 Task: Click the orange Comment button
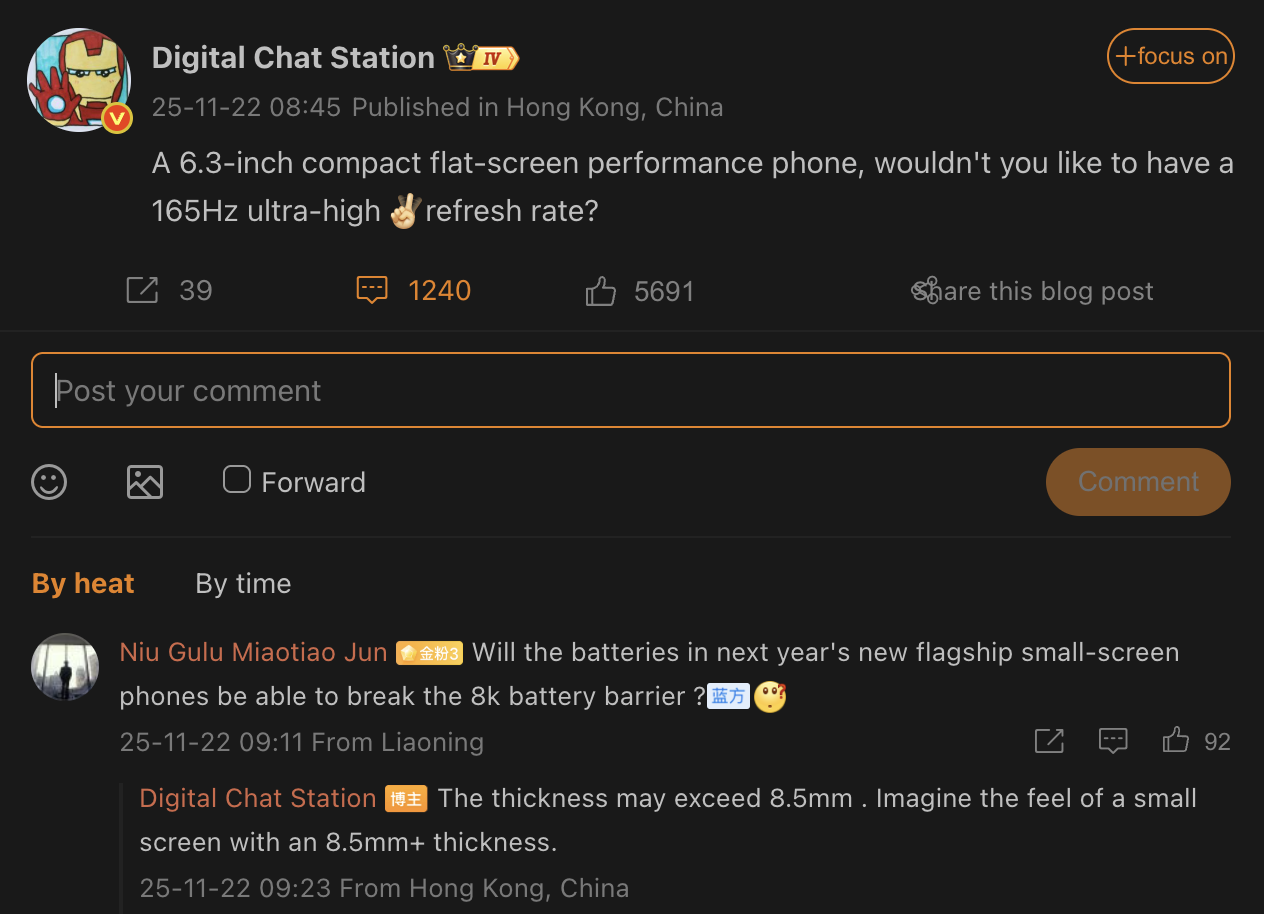click(x=1138, y=482)
